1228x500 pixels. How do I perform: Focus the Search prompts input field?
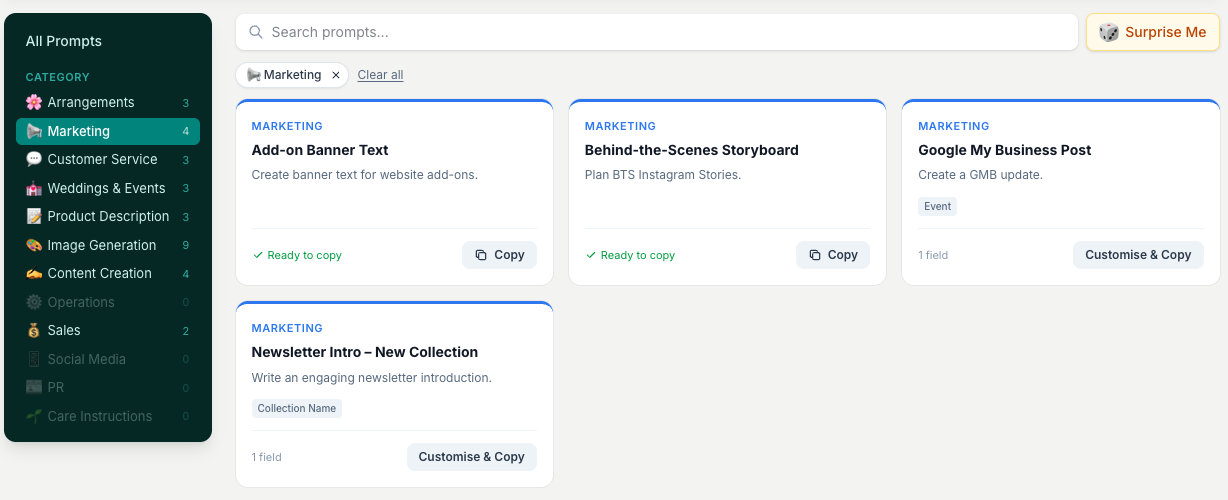click(x=657, y=32)
